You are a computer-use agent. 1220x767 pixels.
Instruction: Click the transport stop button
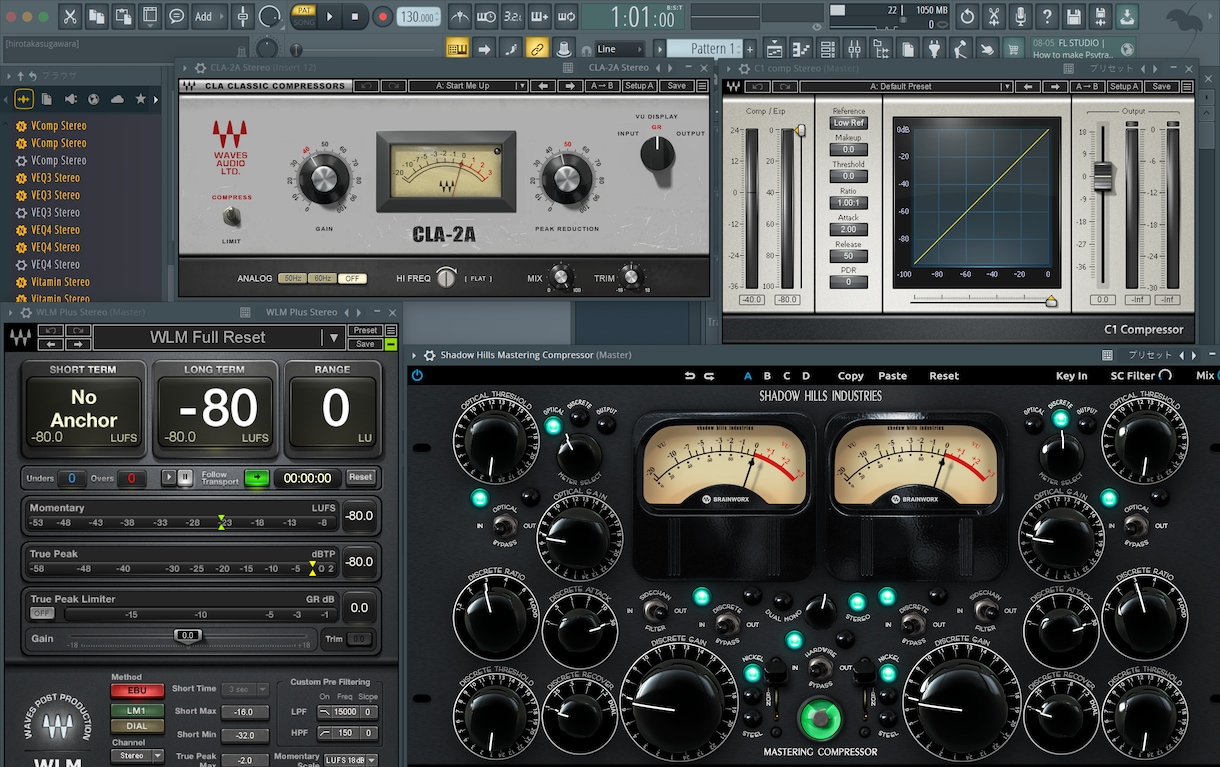(x=355, y=16)
